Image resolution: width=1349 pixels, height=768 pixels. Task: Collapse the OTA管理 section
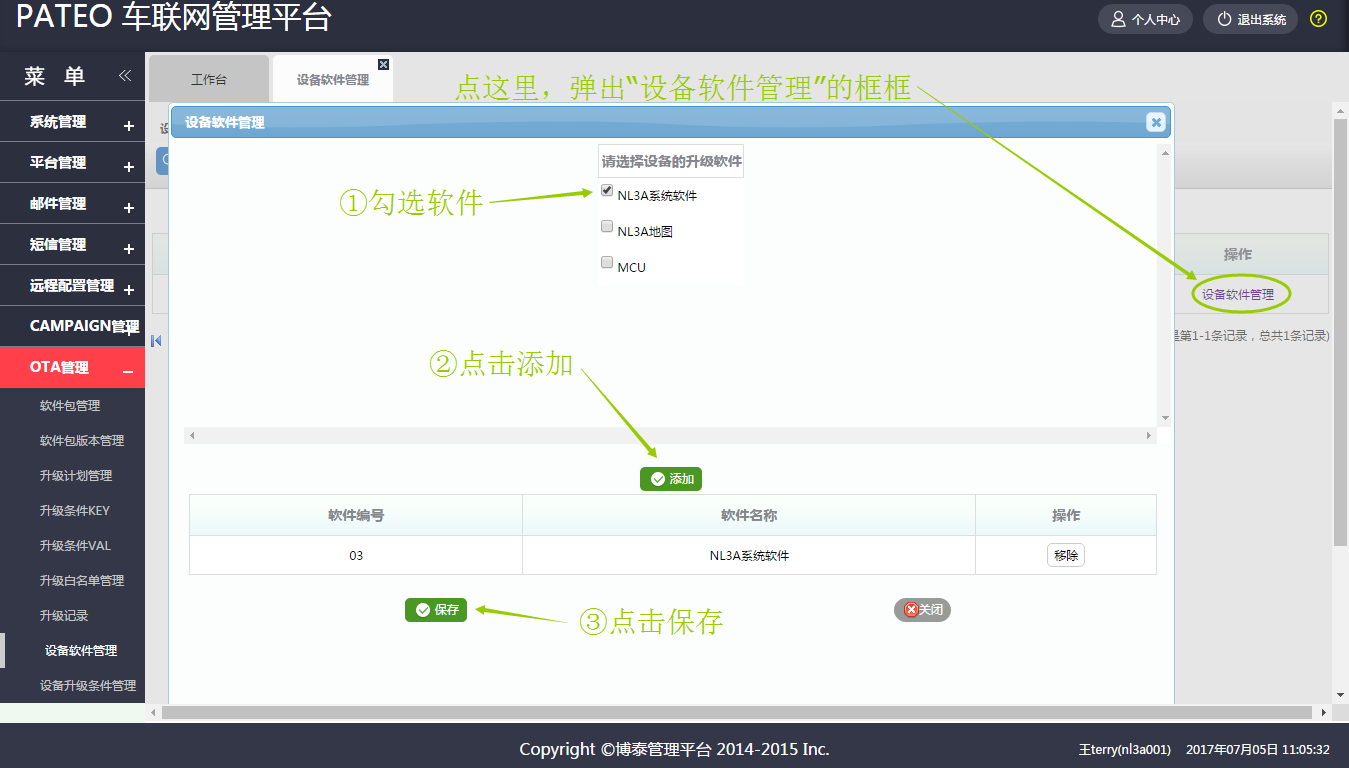pos(72,367)
